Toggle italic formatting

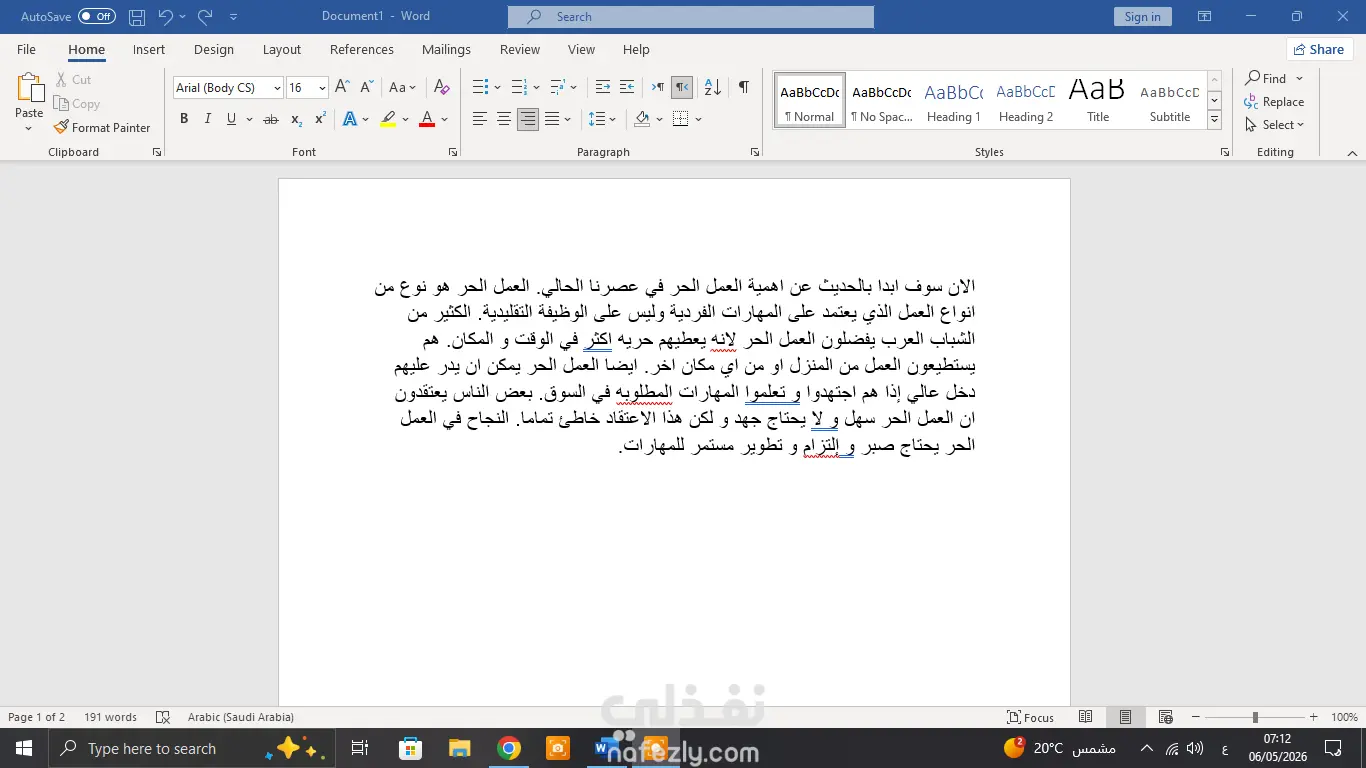(x=208, y=119)
